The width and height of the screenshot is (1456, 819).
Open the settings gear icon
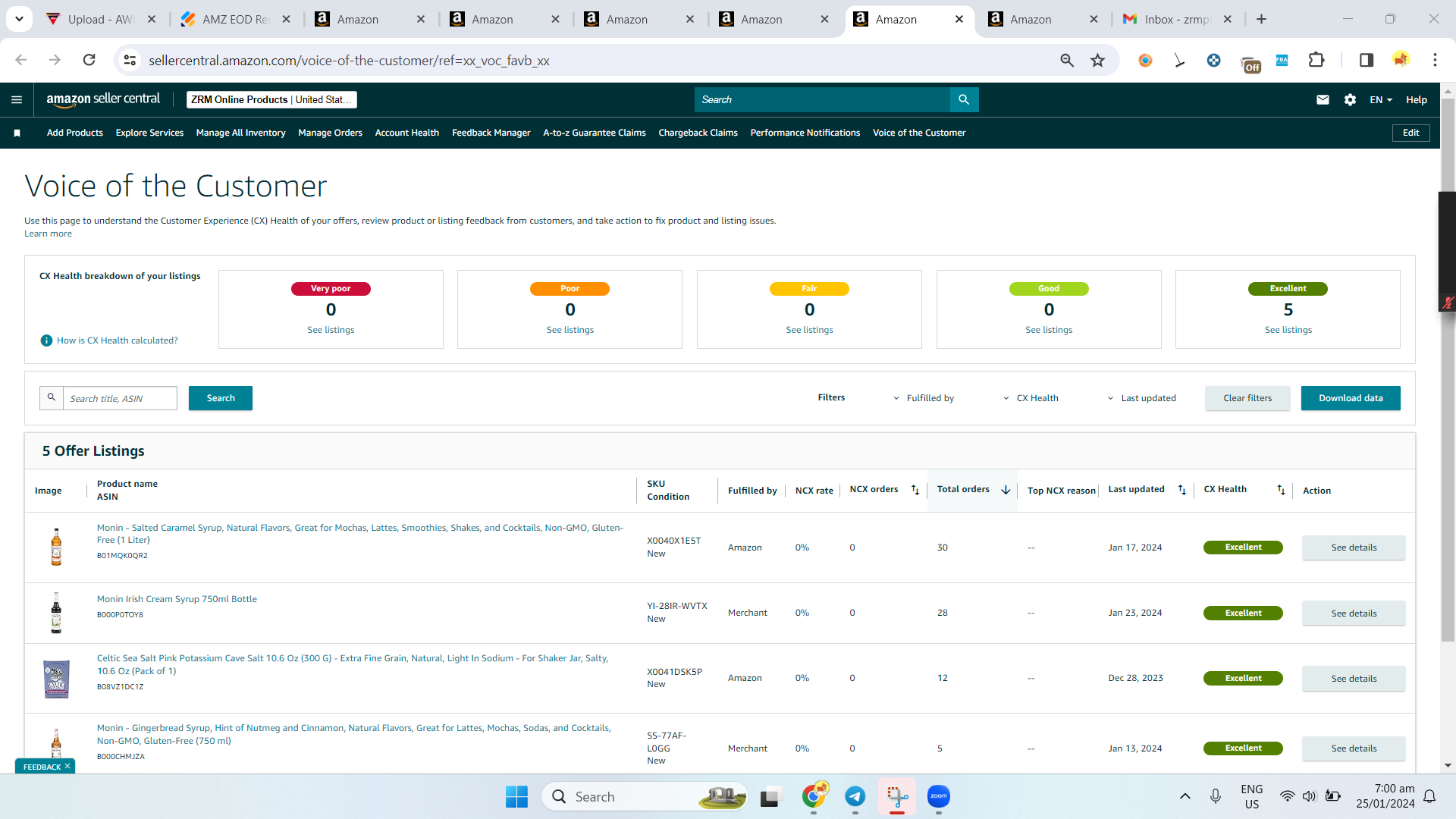[x=1350, y=99]
